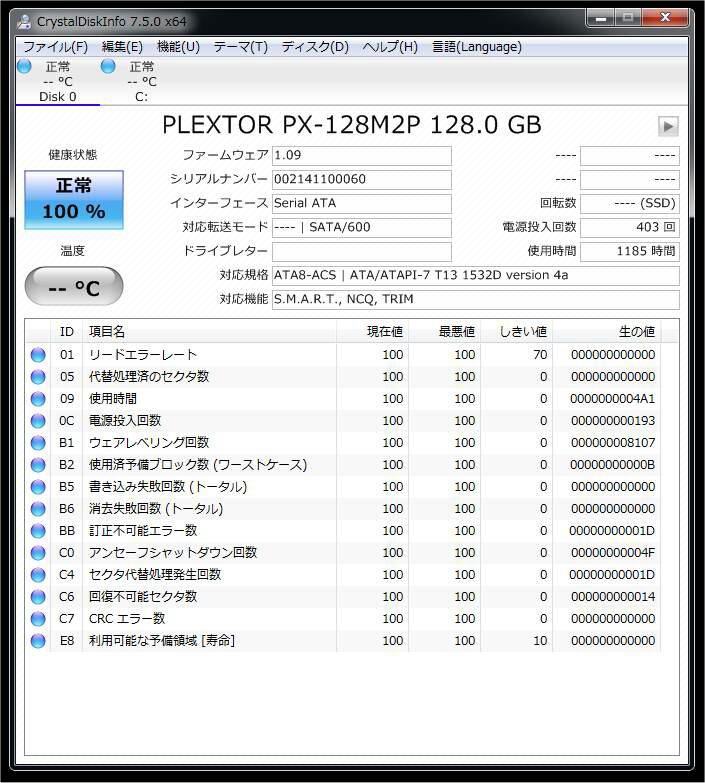Open the 言語(Language) menu
Viewport: 705px width, 783px height.
(x=477, y=47)
